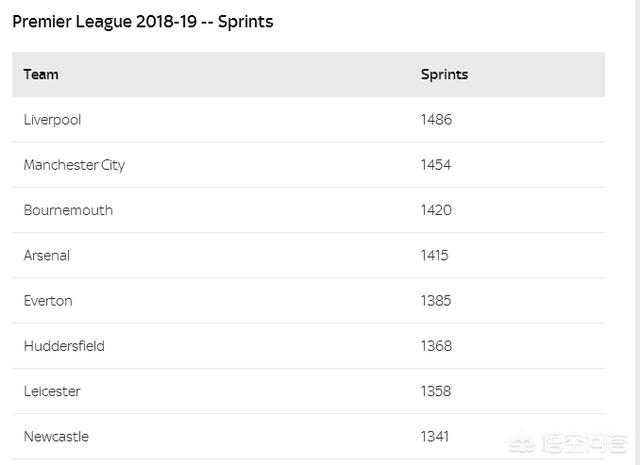
Task: Click the Team column header
Action: (x=41, y=74)
